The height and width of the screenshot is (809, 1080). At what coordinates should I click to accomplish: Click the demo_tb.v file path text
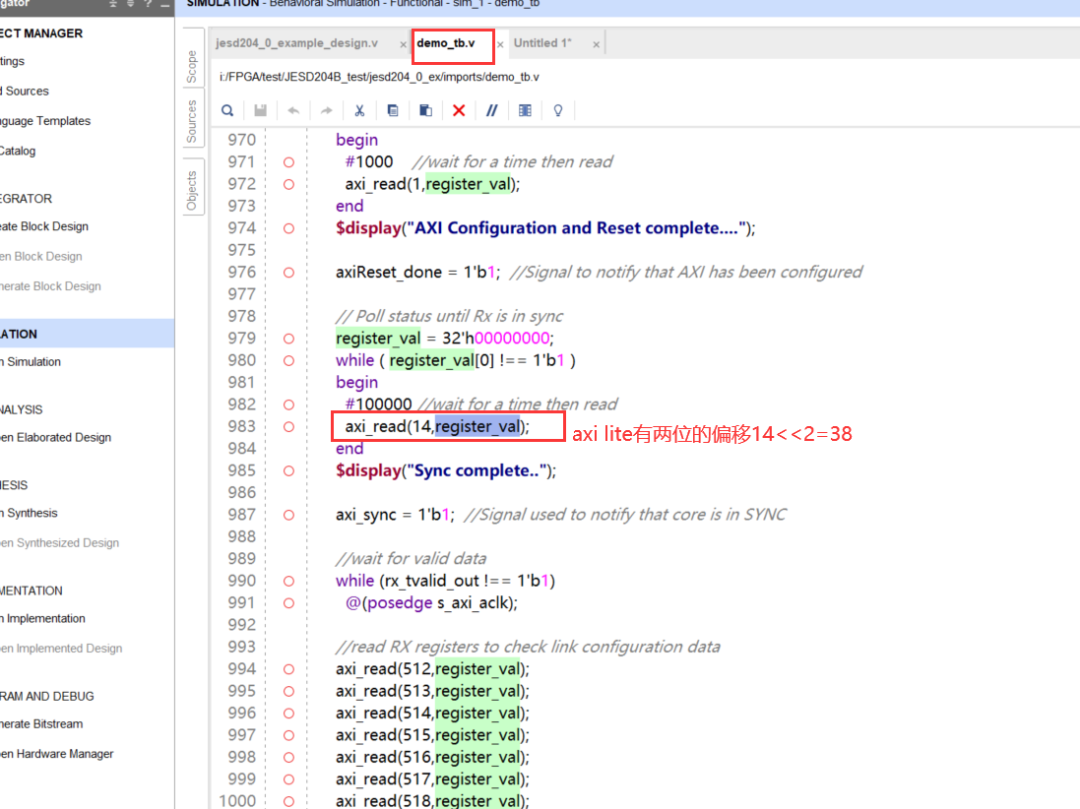(380, 77)
